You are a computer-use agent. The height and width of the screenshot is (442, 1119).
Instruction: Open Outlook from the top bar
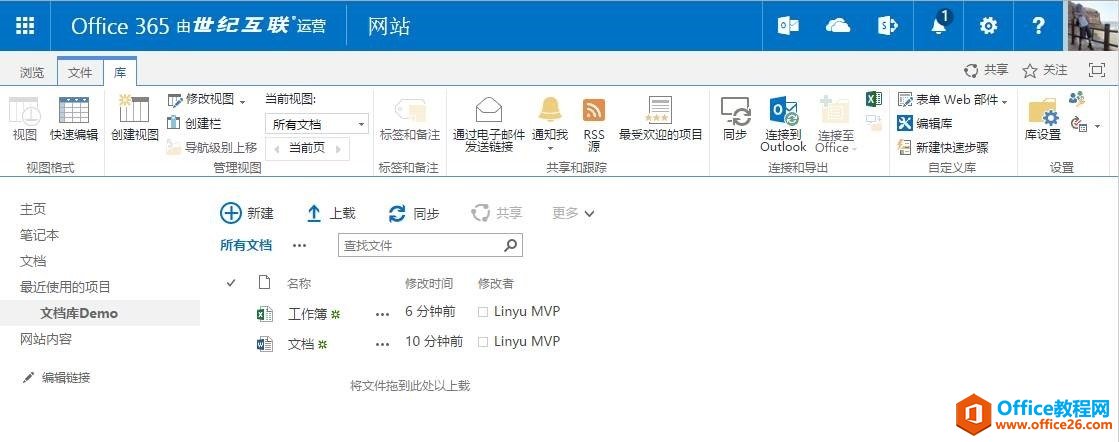788,26
